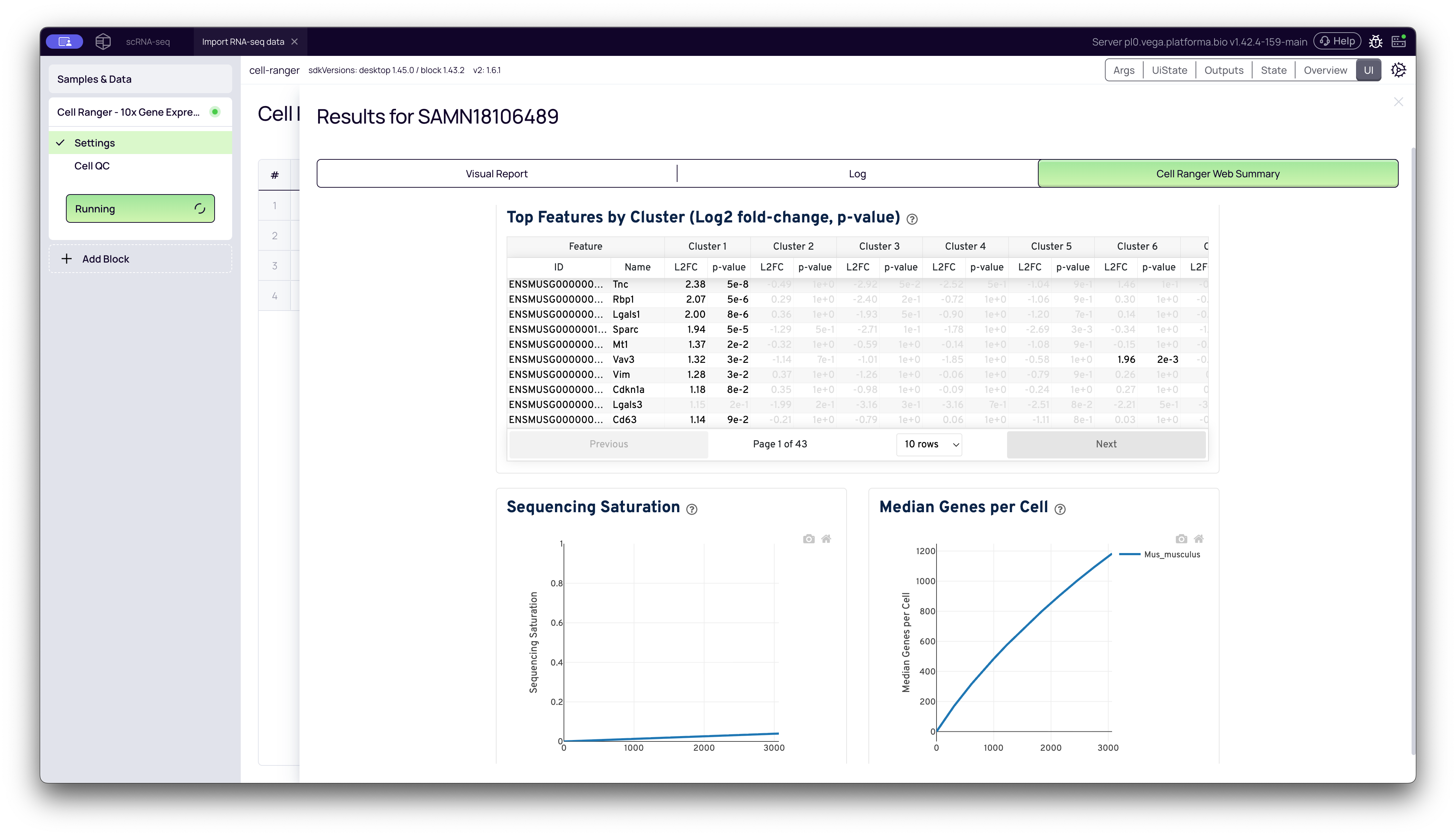Open help tooltip for Median Genes per Cell
Screen dimensions: 1456x836
(x=1060, y=509)
